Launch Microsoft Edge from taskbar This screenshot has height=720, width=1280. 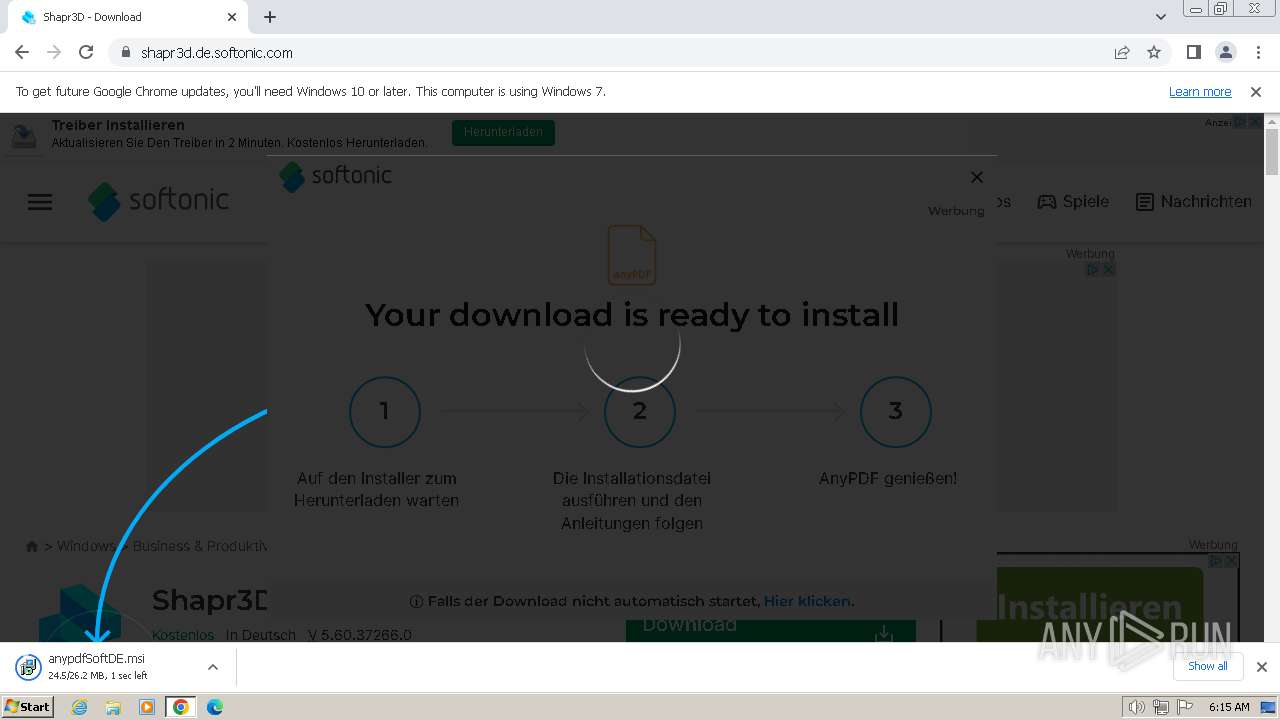pos(215,707)
